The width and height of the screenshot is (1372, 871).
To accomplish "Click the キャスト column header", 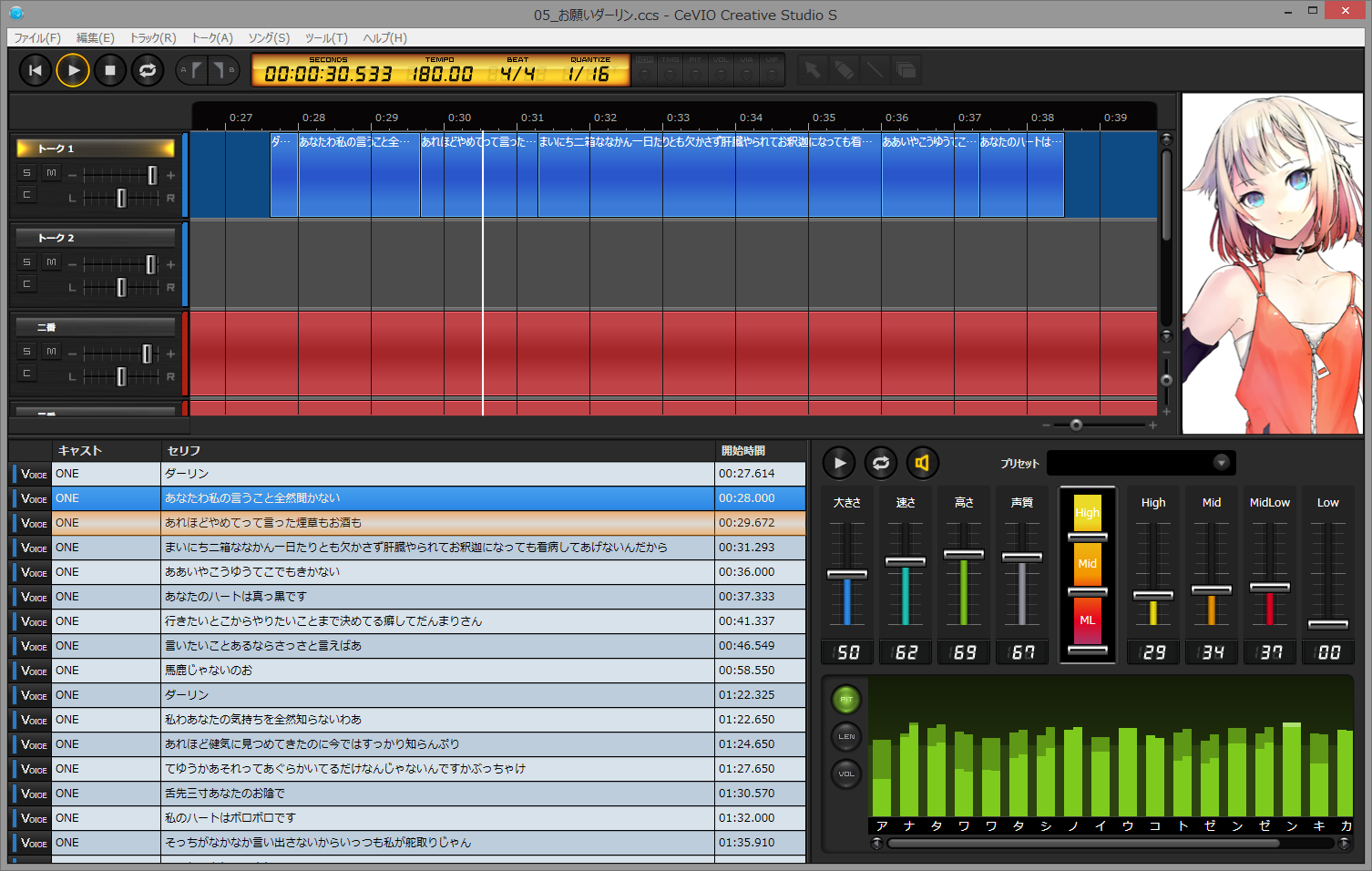I will click(106, 450).
